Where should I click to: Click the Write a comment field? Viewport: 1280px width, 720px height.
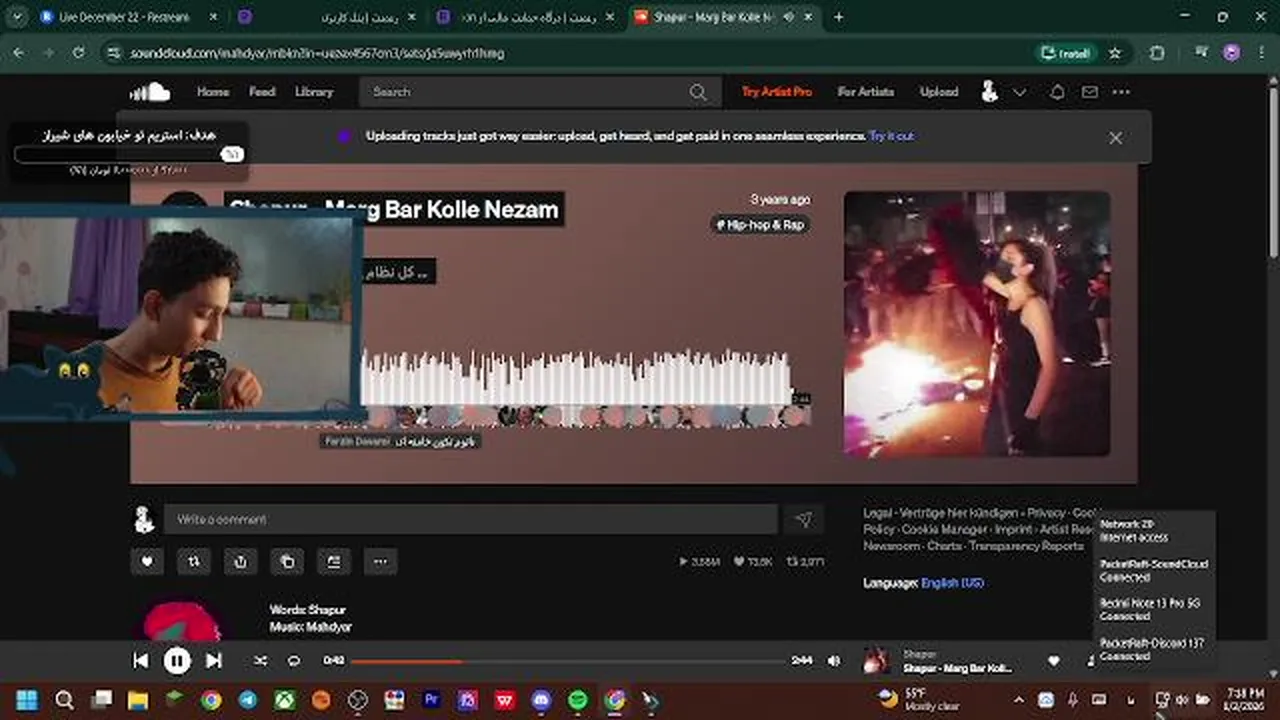pos(470,519)
